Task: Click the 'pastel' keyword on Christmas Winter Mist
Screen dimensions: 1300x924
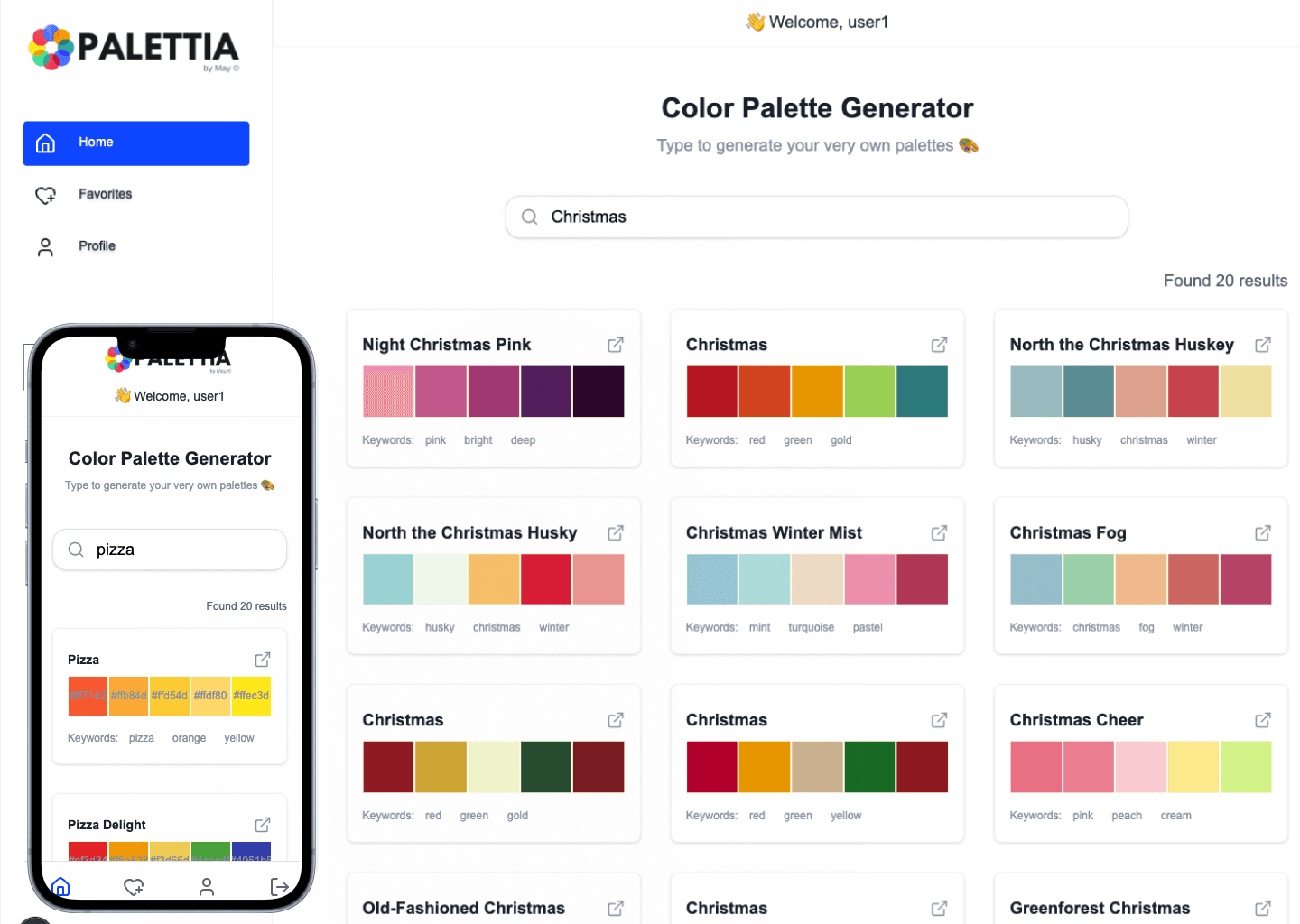Action: point(868,627)
